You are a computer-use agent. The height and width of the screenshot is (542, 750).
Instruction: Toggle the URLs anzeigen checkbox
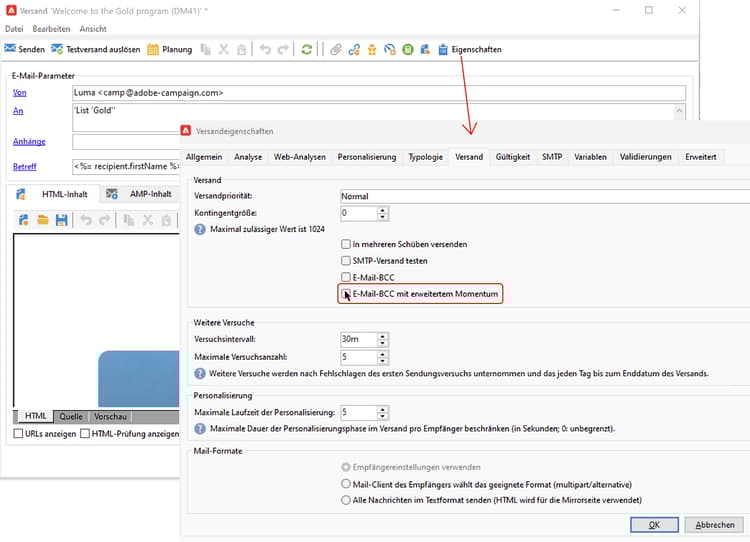coord(18,433)
